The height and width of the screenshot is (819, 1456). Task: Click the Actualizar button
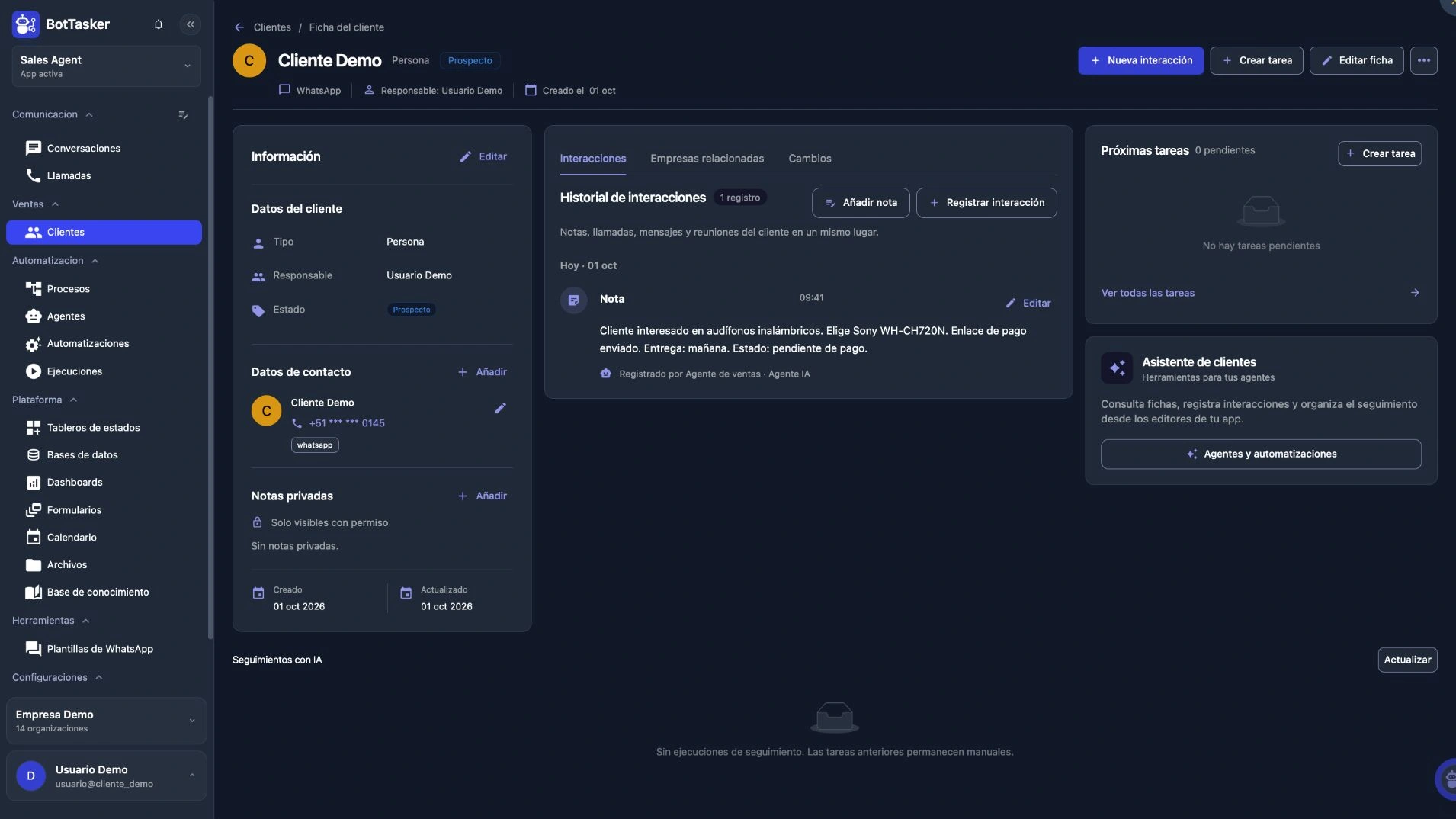[x=1407, y=660]
